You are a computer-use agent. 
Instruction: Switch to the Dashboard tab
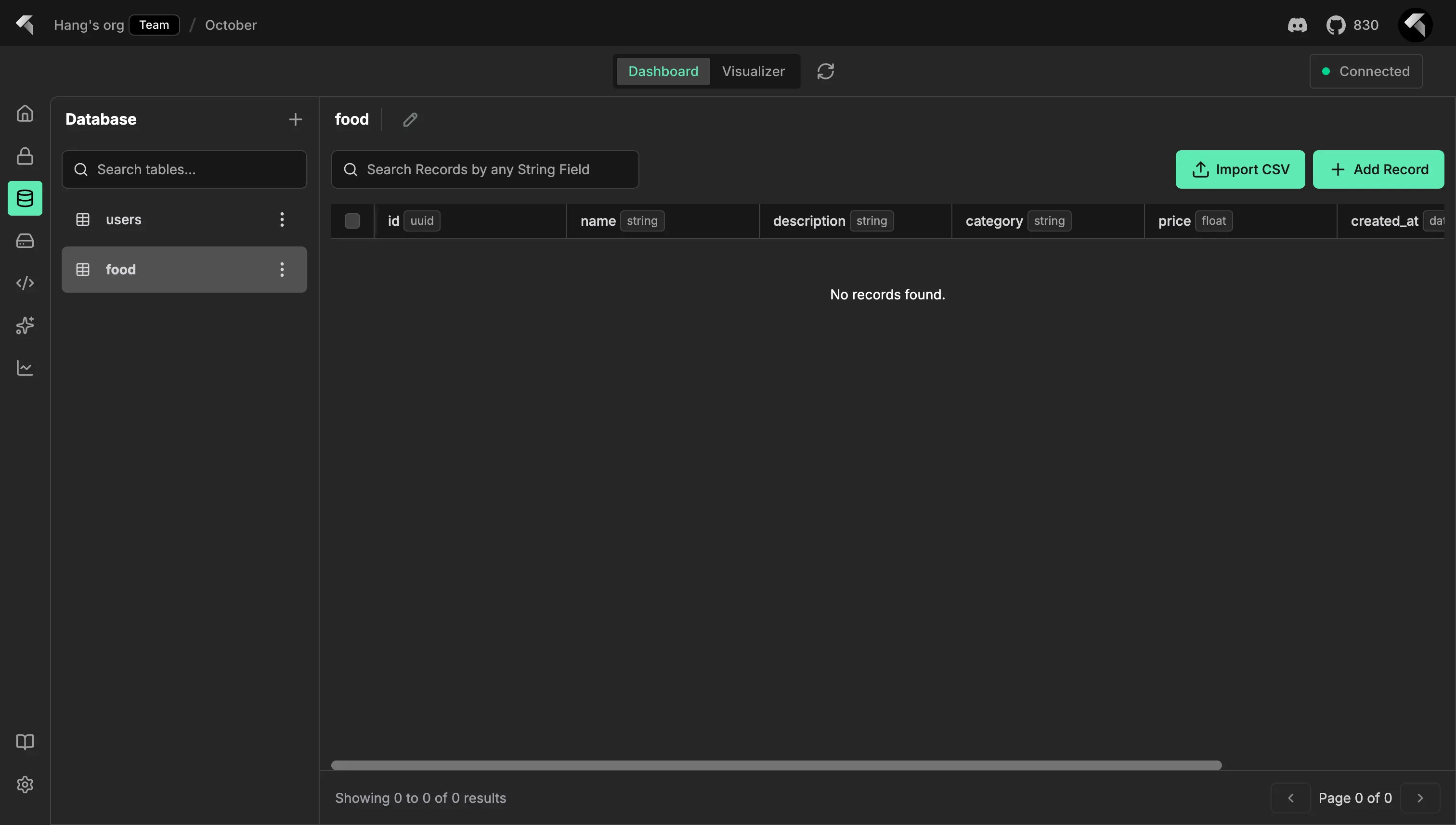[x=663, y=71]
